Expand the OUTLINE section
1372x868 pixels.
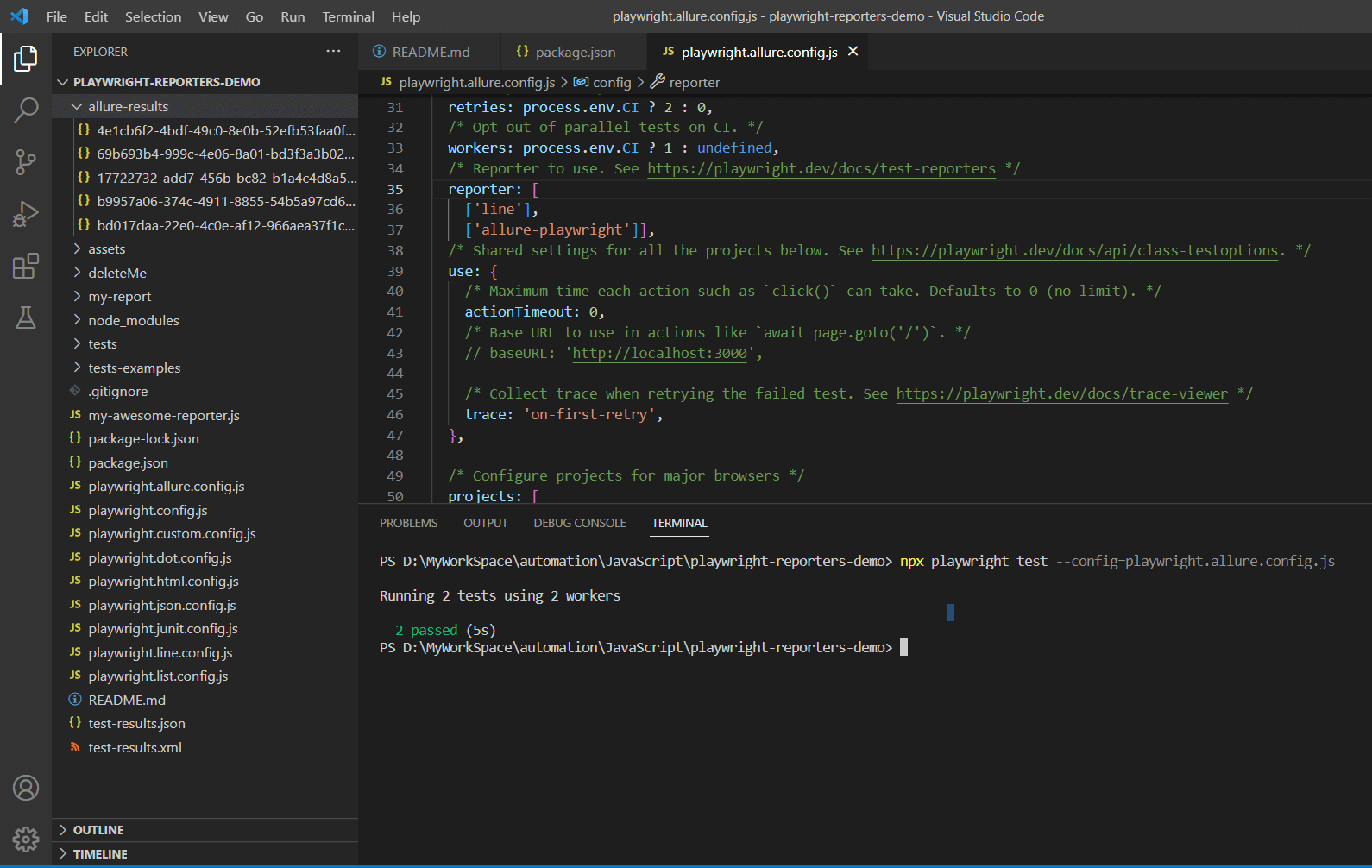(x=98, y=830)
